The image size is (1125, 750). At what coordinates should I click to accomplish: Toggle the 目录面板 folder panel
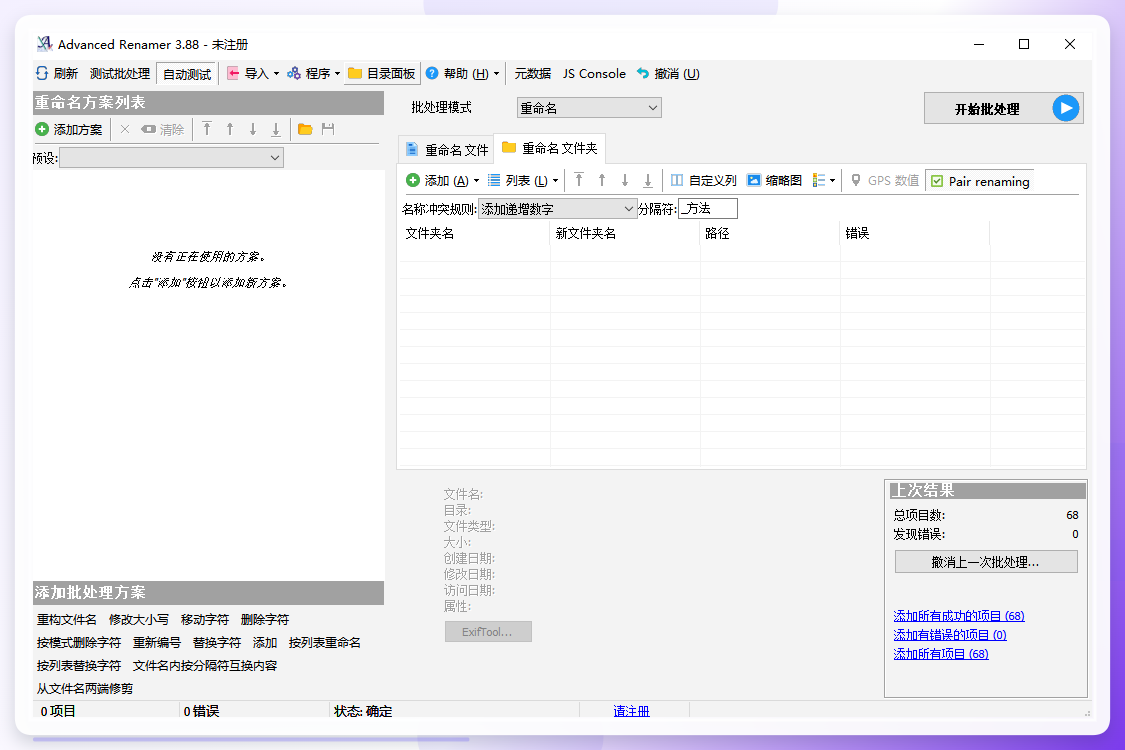382,73
